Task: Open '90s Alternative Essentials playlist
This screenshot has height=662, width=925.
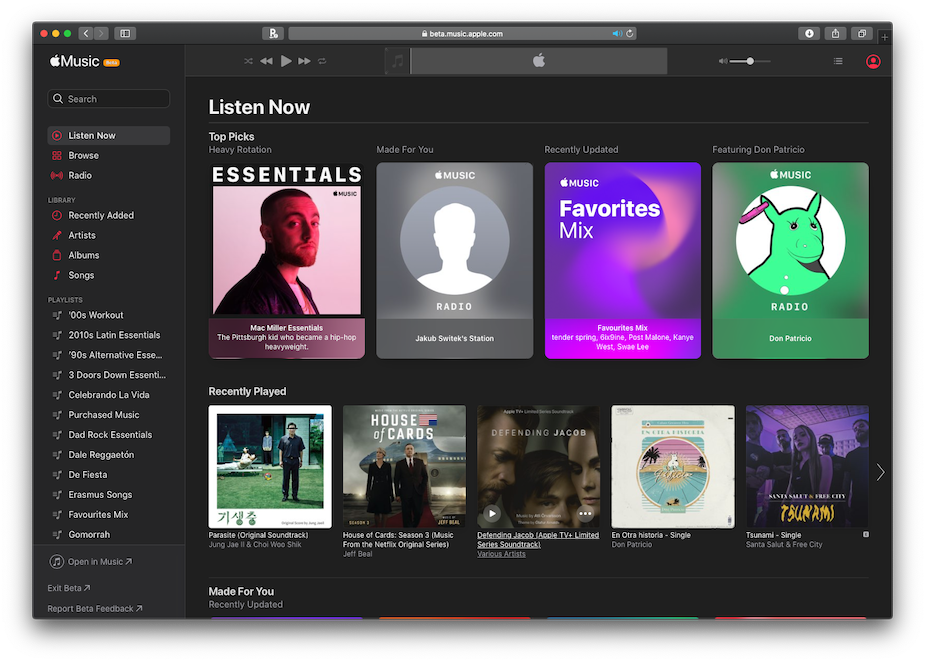Action: (109, 355)
